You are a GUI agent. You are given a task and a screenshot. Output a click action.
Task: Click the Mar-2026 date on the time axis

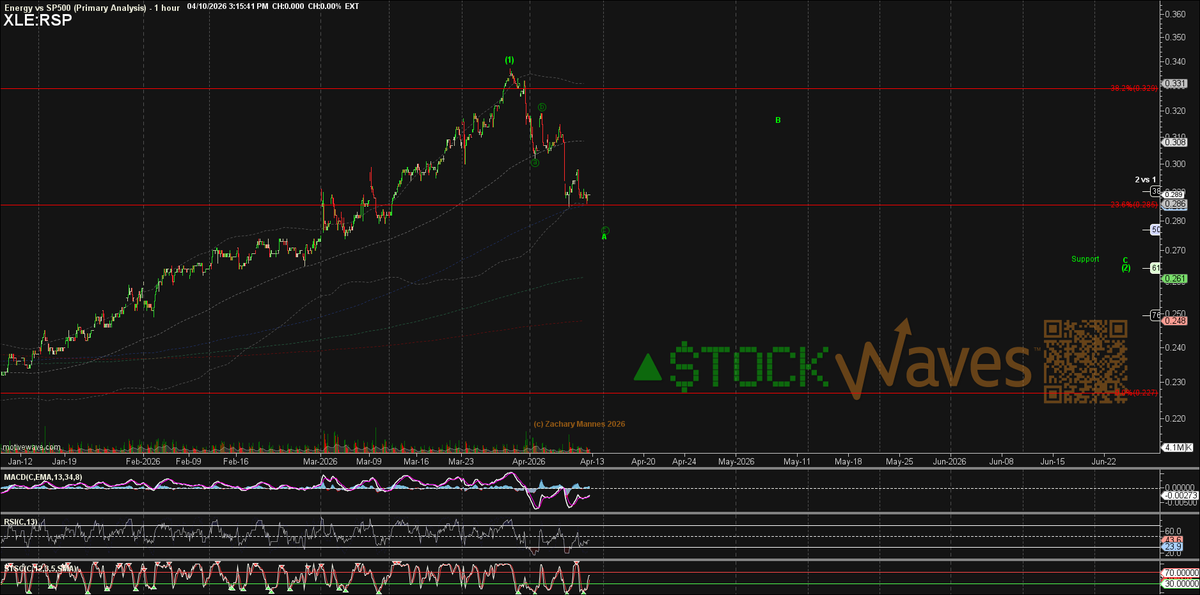pos(322,462)
